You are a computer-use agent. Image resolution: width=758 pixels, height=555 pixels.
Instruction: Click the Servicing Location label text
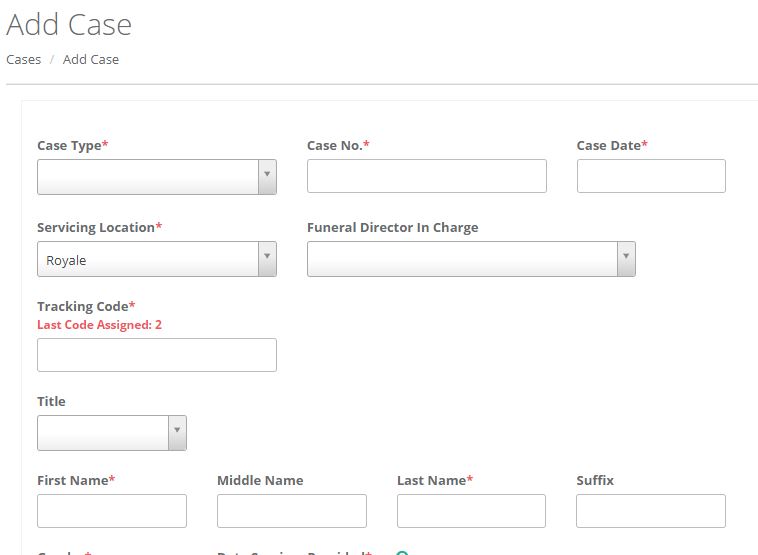coord(98,227)
